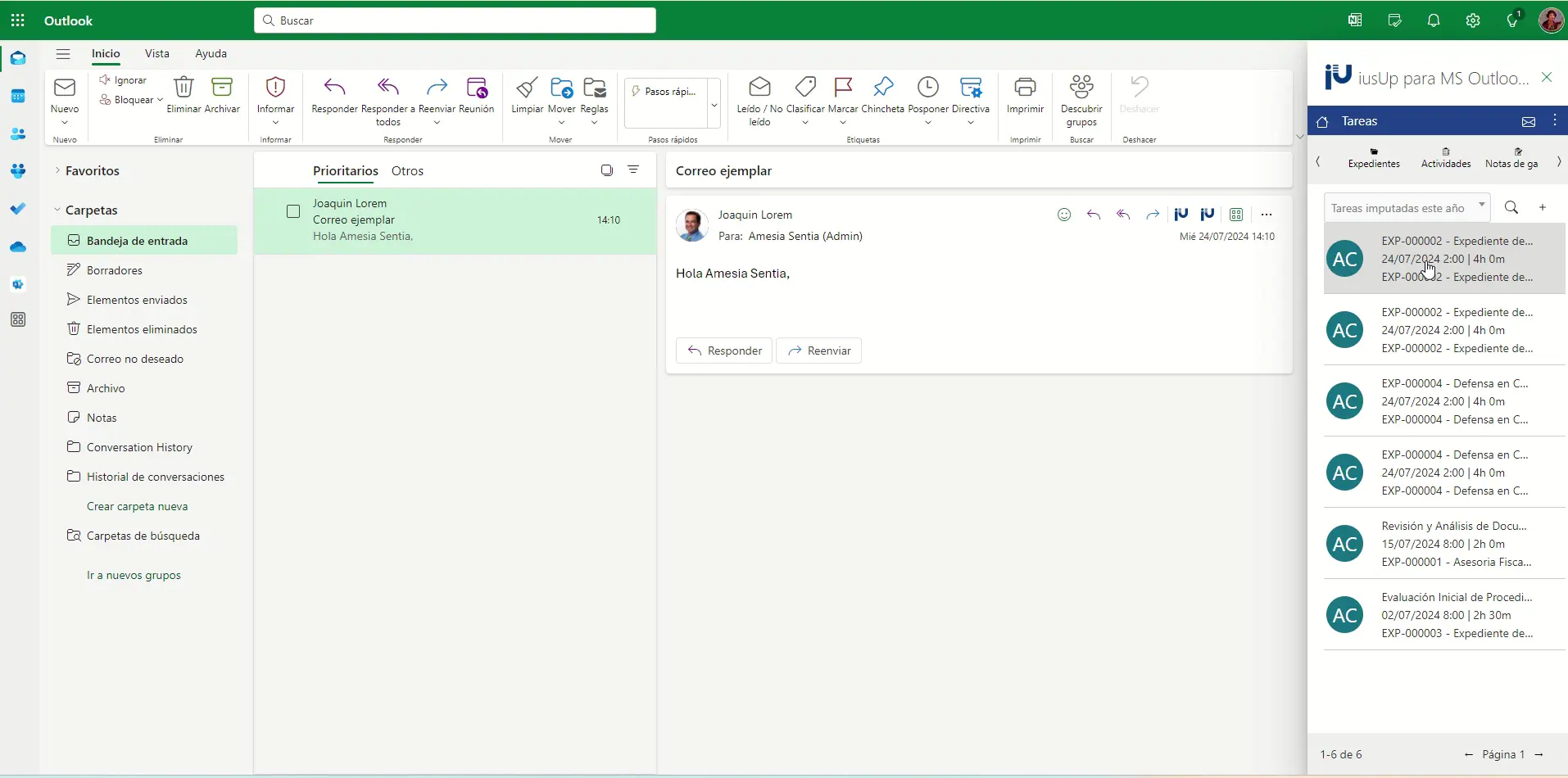The image size is (1568, 778).
Task: Click the Limpiar sweep icon
Action: coord(527,87)
